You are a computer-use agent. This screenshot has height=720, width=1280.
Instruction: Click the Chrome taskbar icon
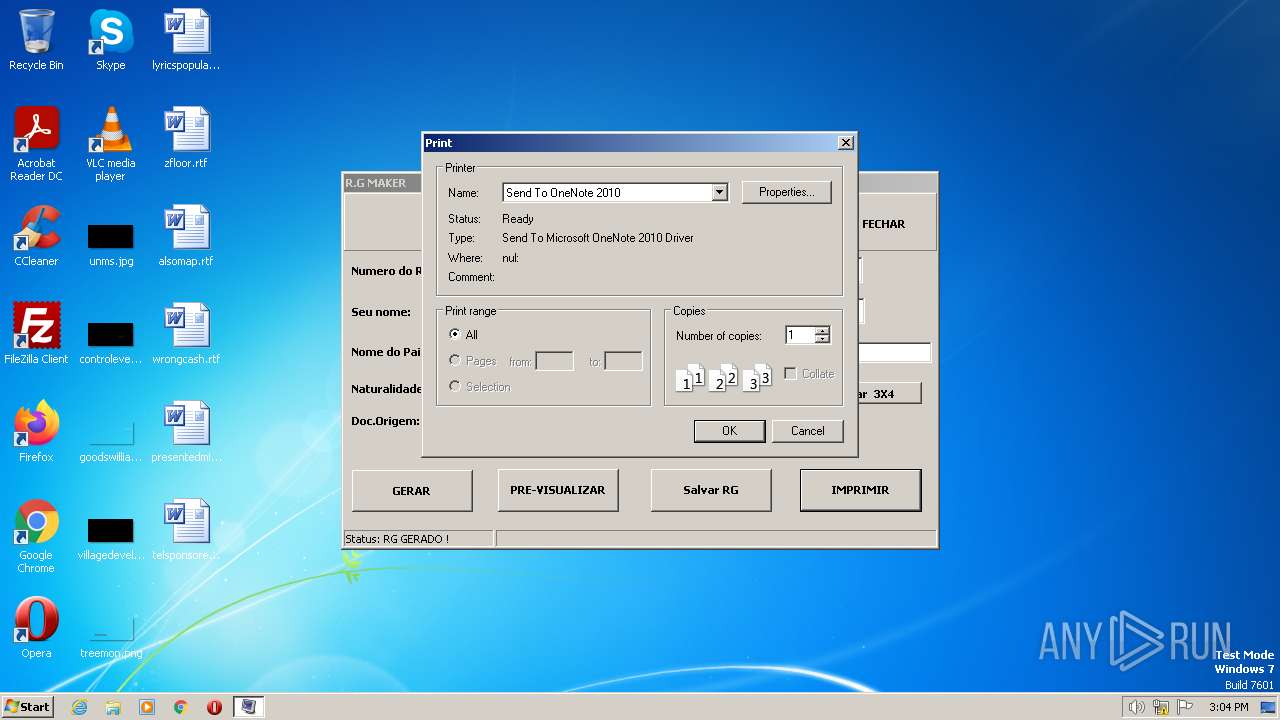[x=181, y=707]
